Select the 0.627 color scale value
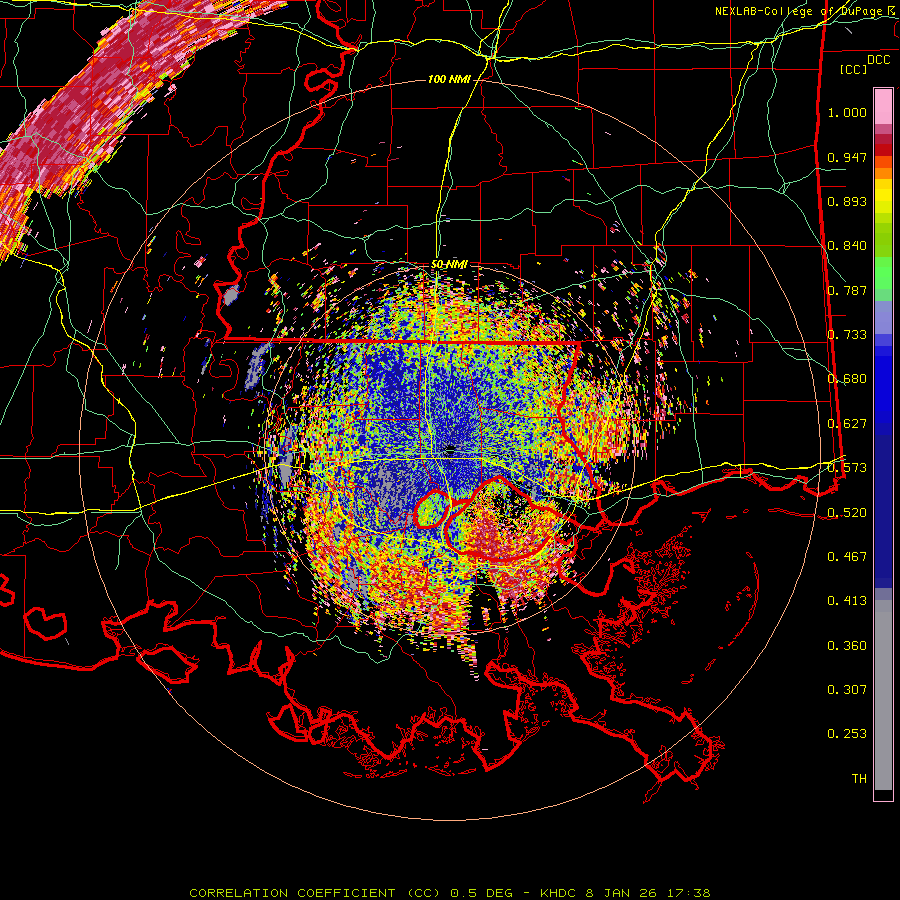This screenshot has width=900, height=900. (847, 424)
